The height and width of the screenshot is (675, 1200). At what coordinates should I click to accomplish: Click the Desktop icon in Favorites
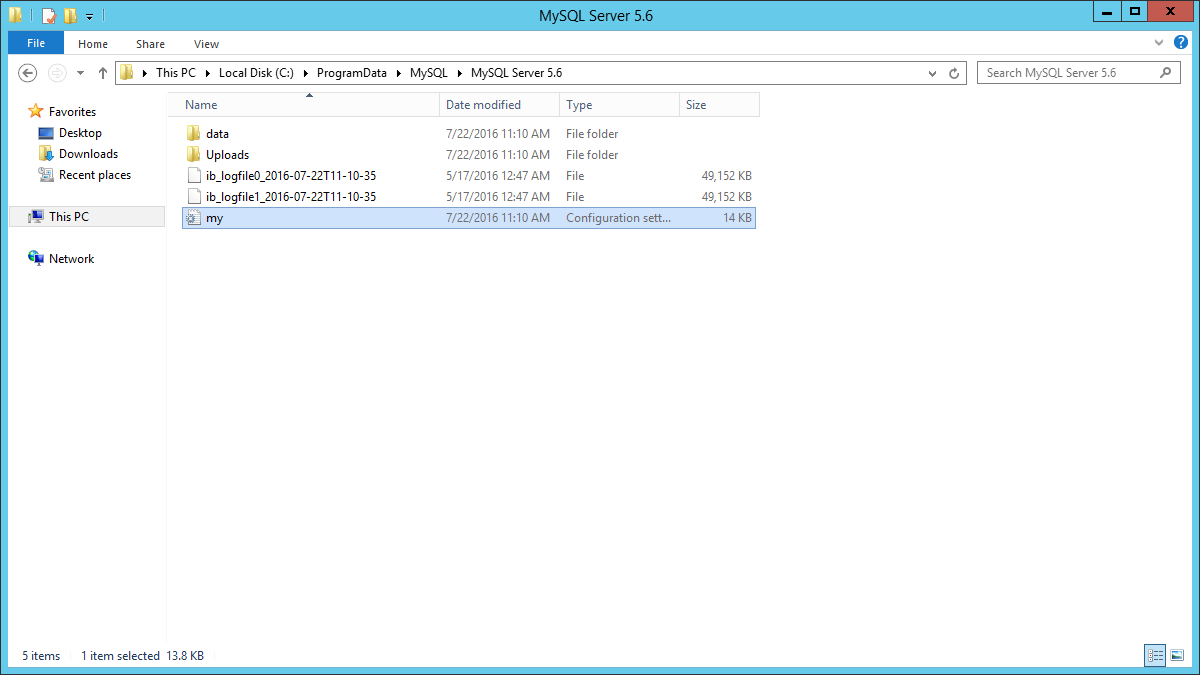tap(45, 133)
